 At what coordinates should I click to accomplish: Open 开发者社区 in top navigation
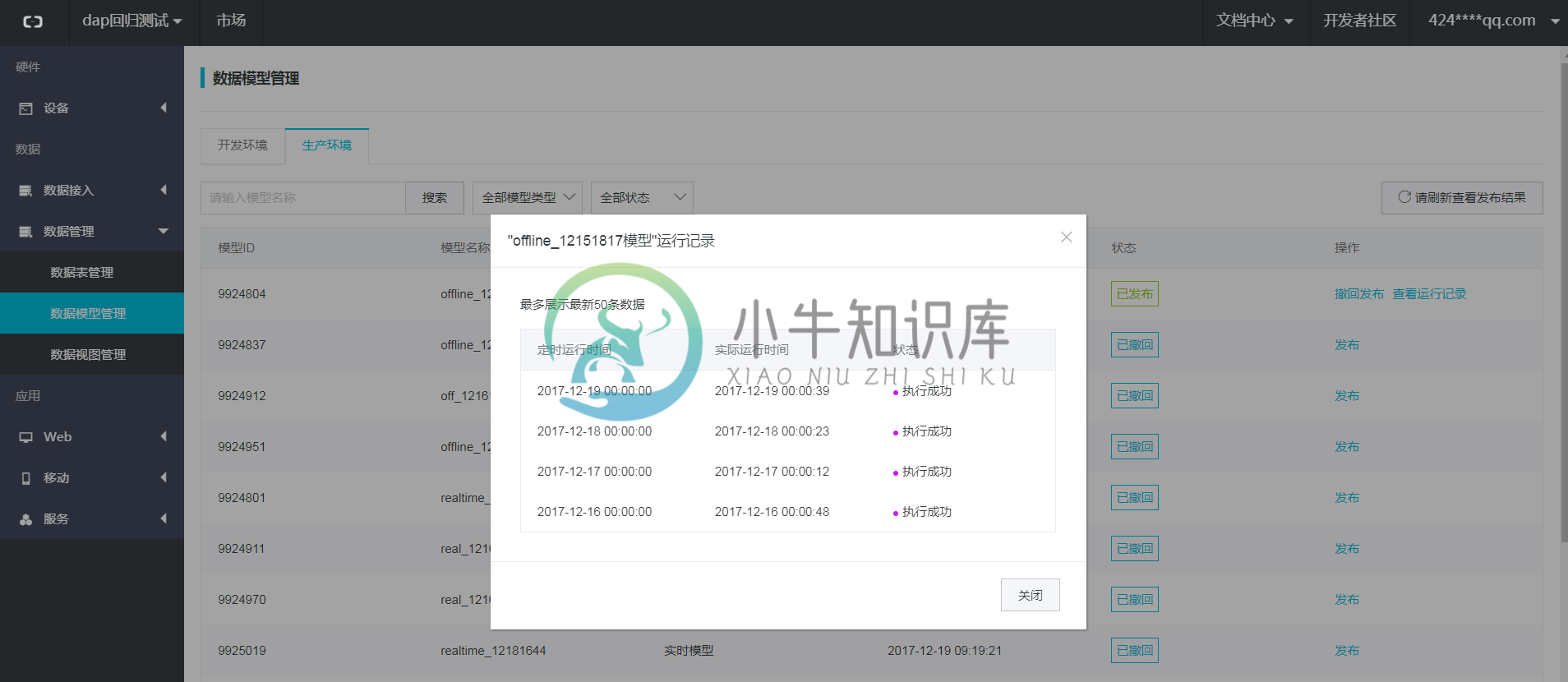coord(1359,21)
